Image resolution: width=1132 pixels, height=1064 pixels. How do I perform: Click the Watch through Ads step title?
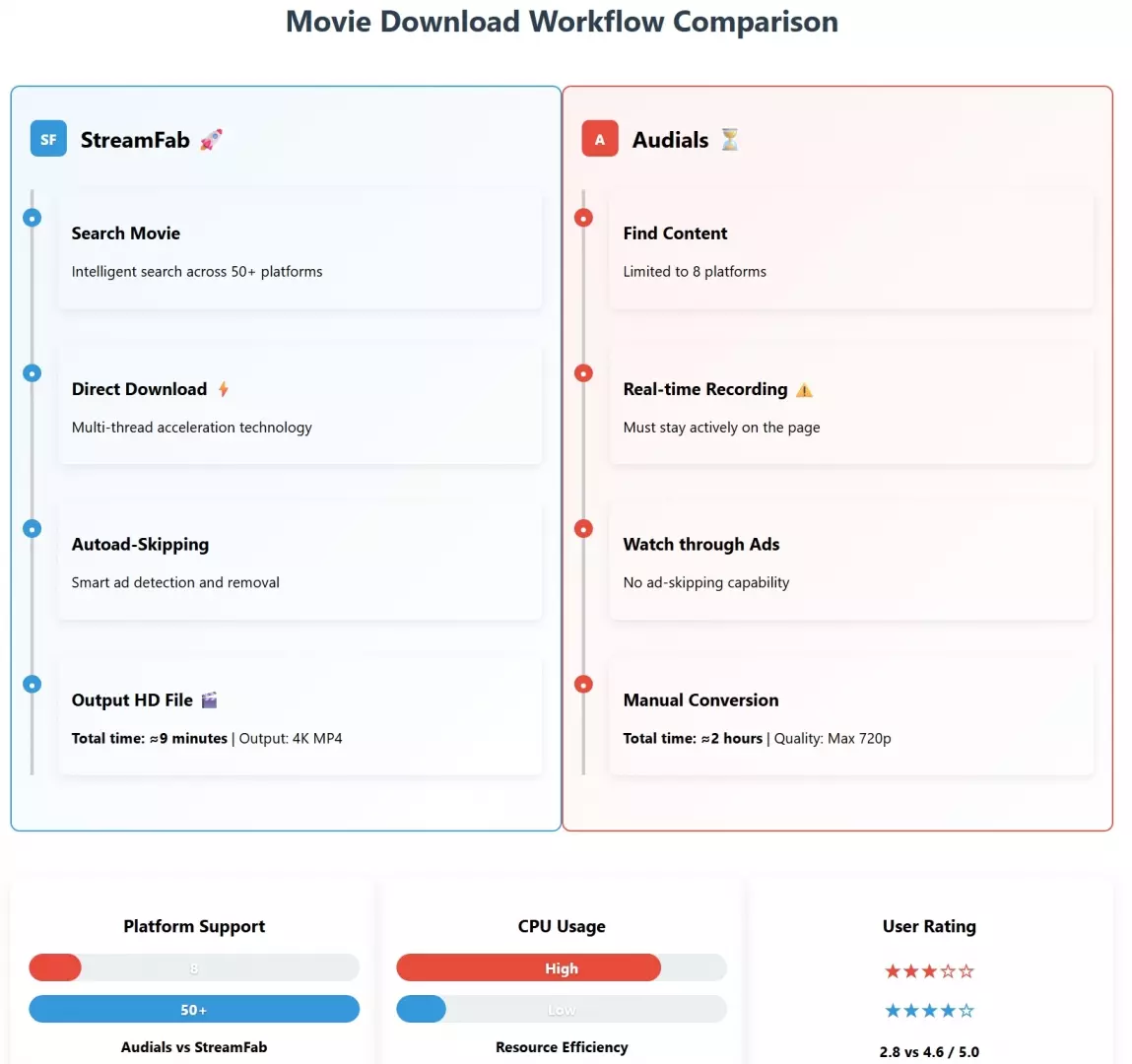tap(701, 544)
